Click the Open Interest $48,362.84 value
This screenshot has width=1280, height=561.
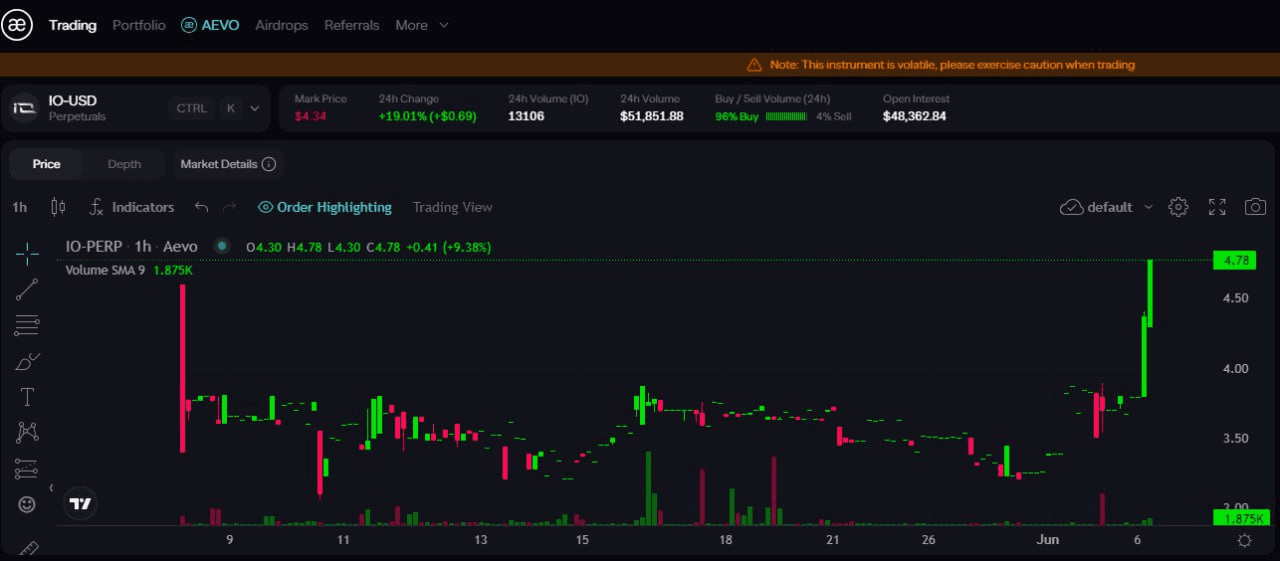tap(914, 116)
